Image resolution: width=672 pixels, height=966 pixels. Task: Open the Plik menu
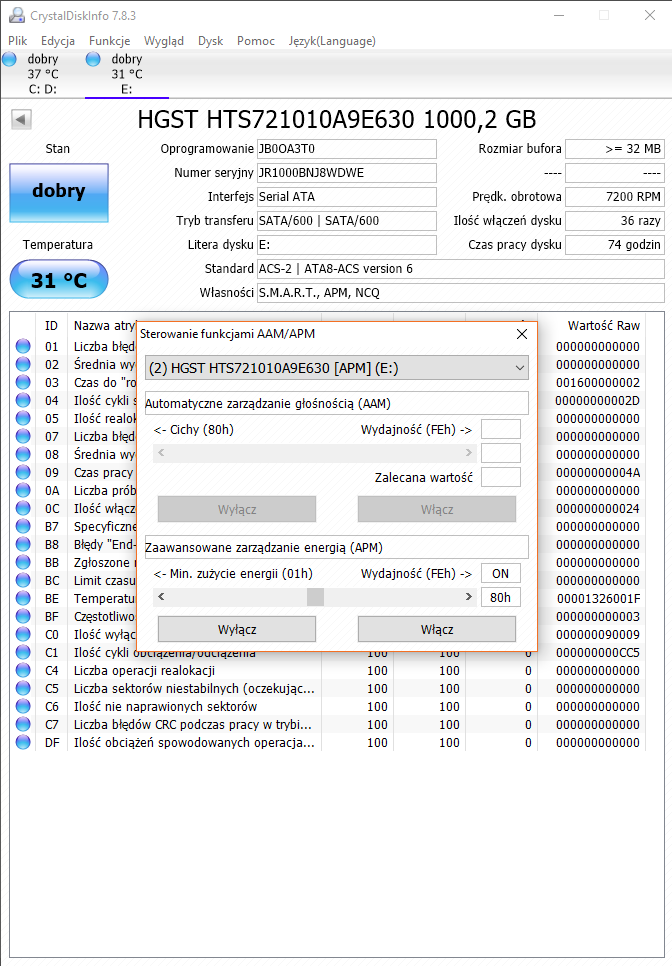click(x=17, y=41)
